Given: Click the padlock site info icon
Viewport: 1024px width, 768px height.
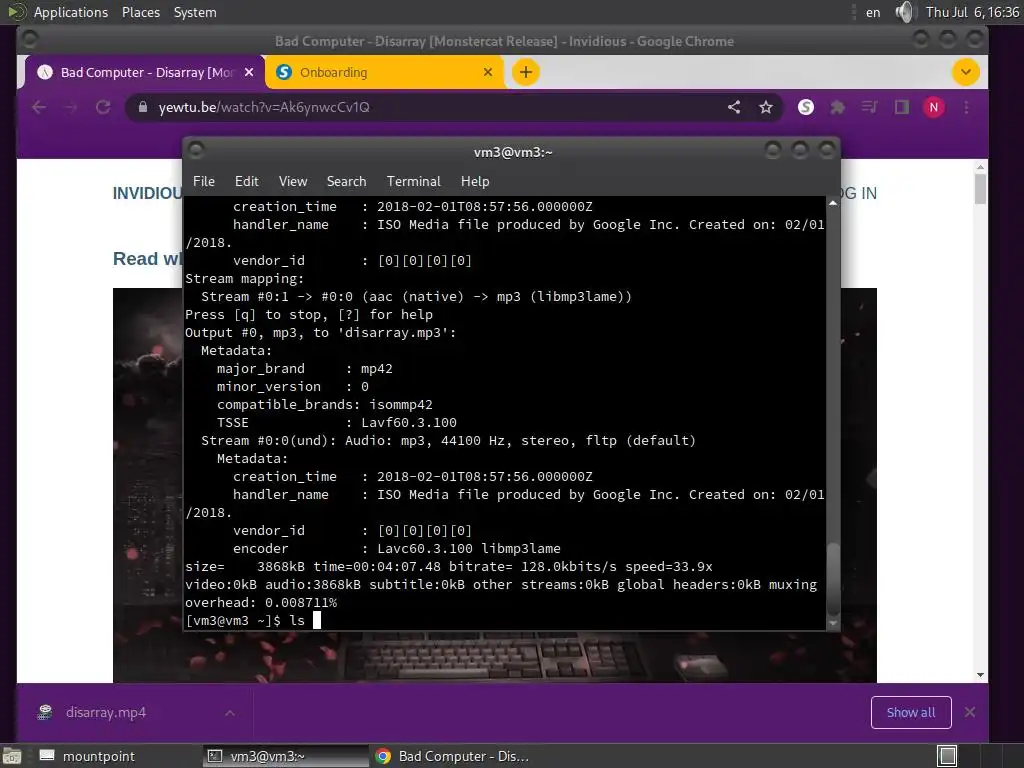Looking at the screenshot, I should (x=143, y=107).
